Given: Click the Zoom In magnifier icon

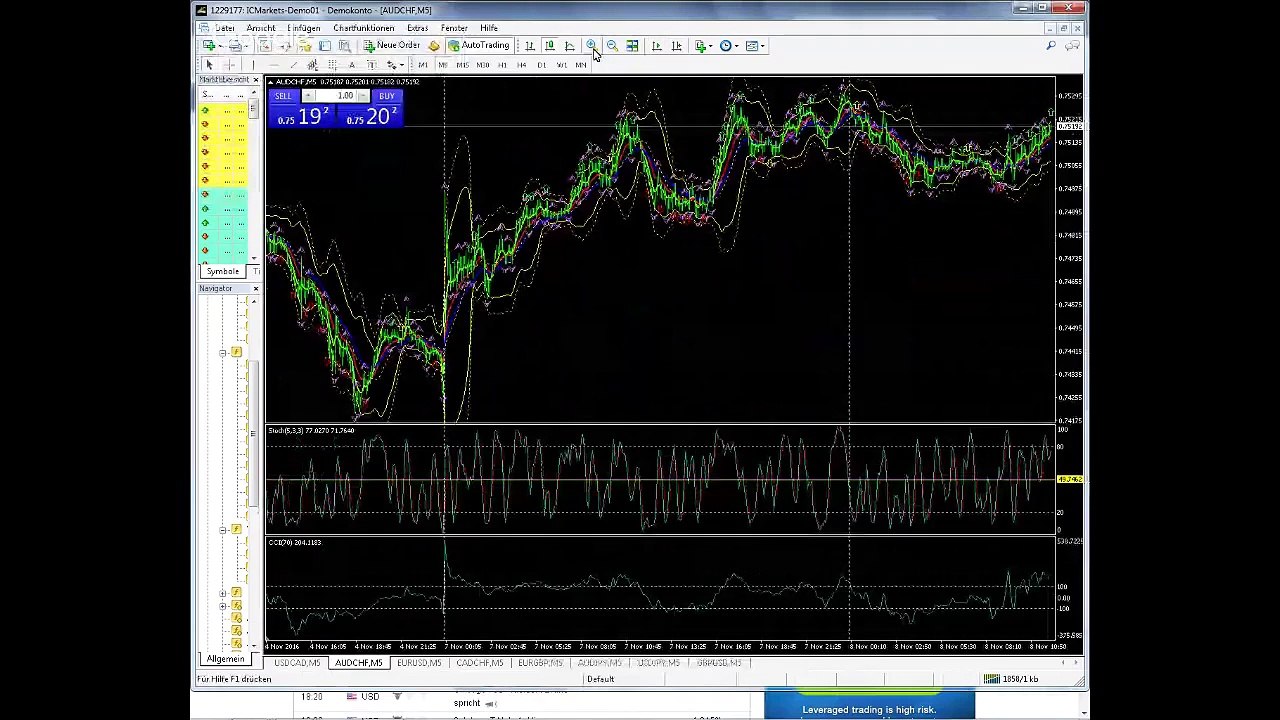Looking at the screenshot, I should click(591, 46).
